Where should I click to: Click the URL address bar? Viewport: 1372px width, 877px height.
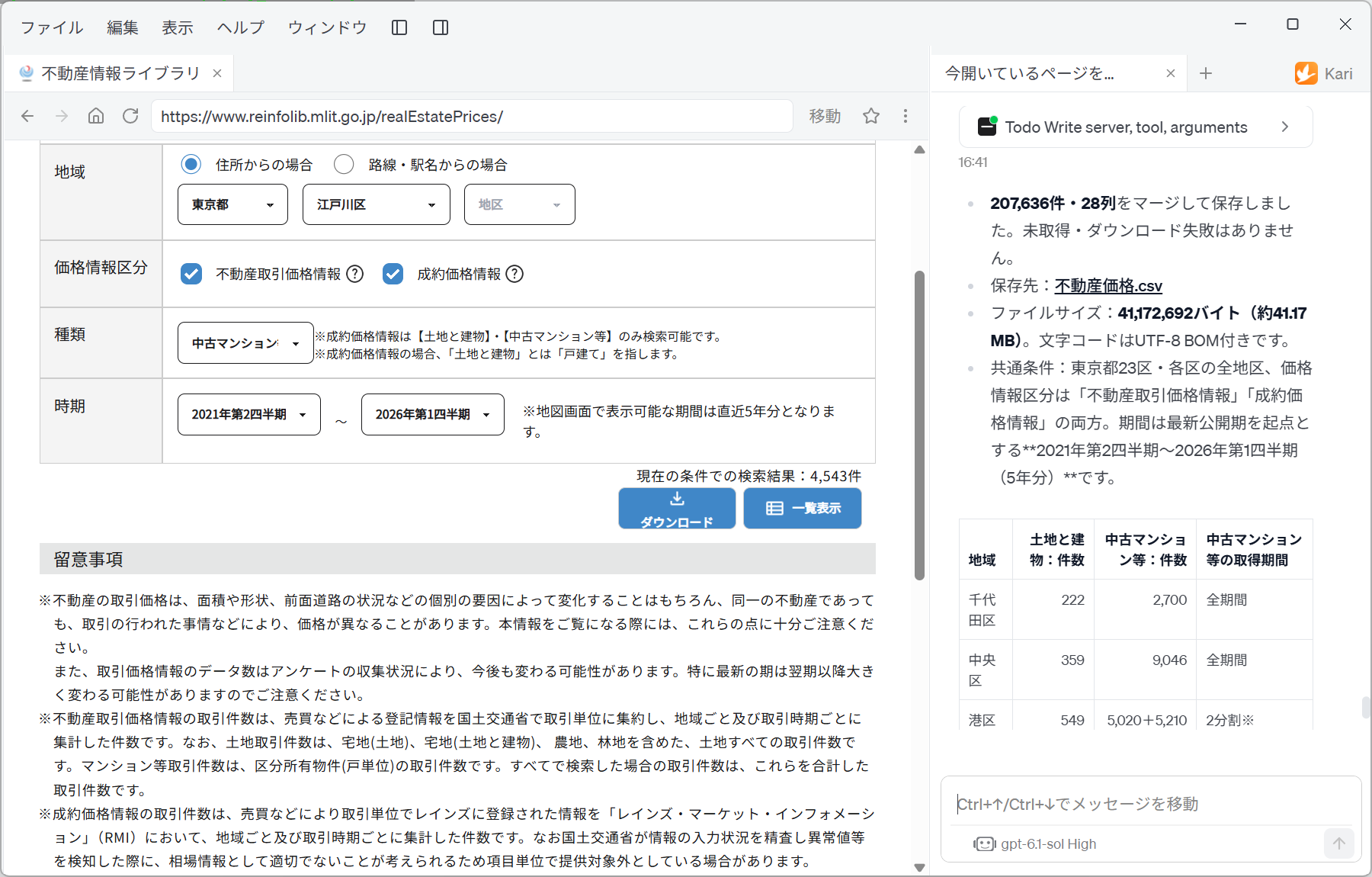point(473,116)
